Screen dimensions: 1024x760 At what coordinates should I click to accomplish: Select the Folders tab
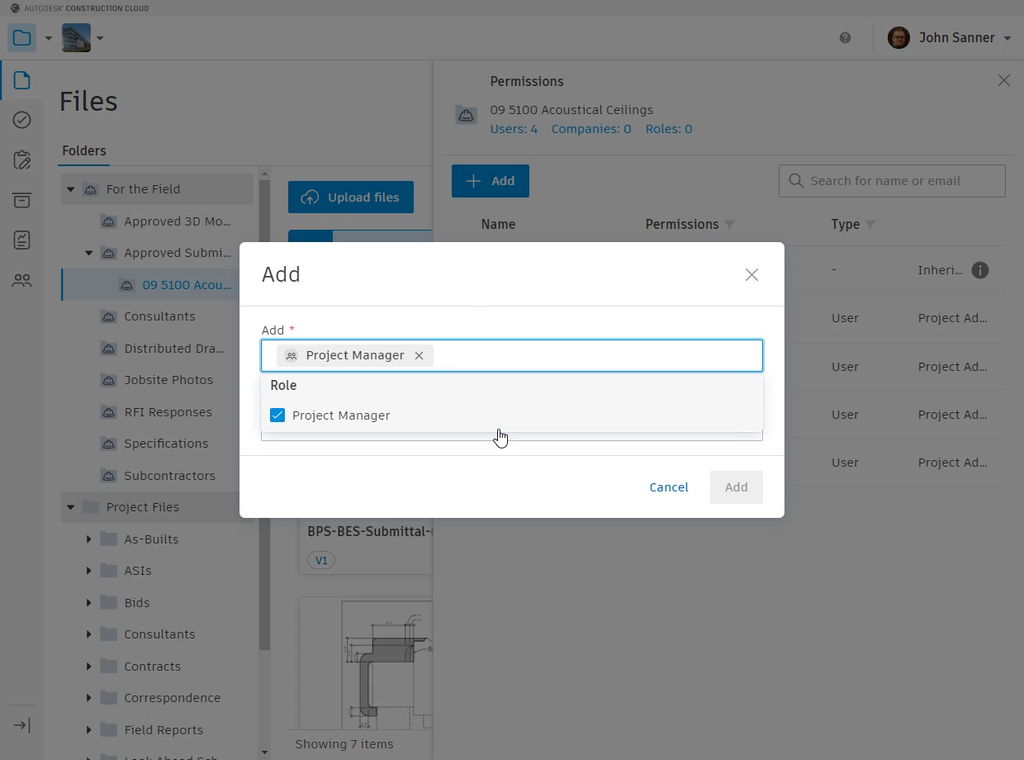tap(84, 151)
